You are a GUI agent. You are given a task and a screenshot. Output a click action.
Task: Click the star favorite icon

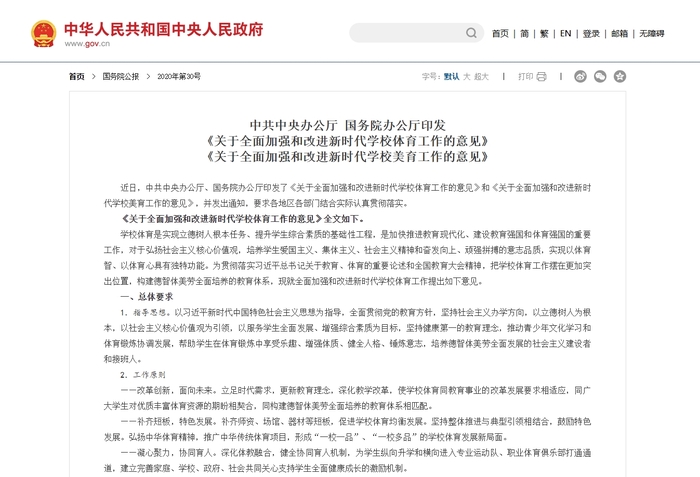click(620, 77)
